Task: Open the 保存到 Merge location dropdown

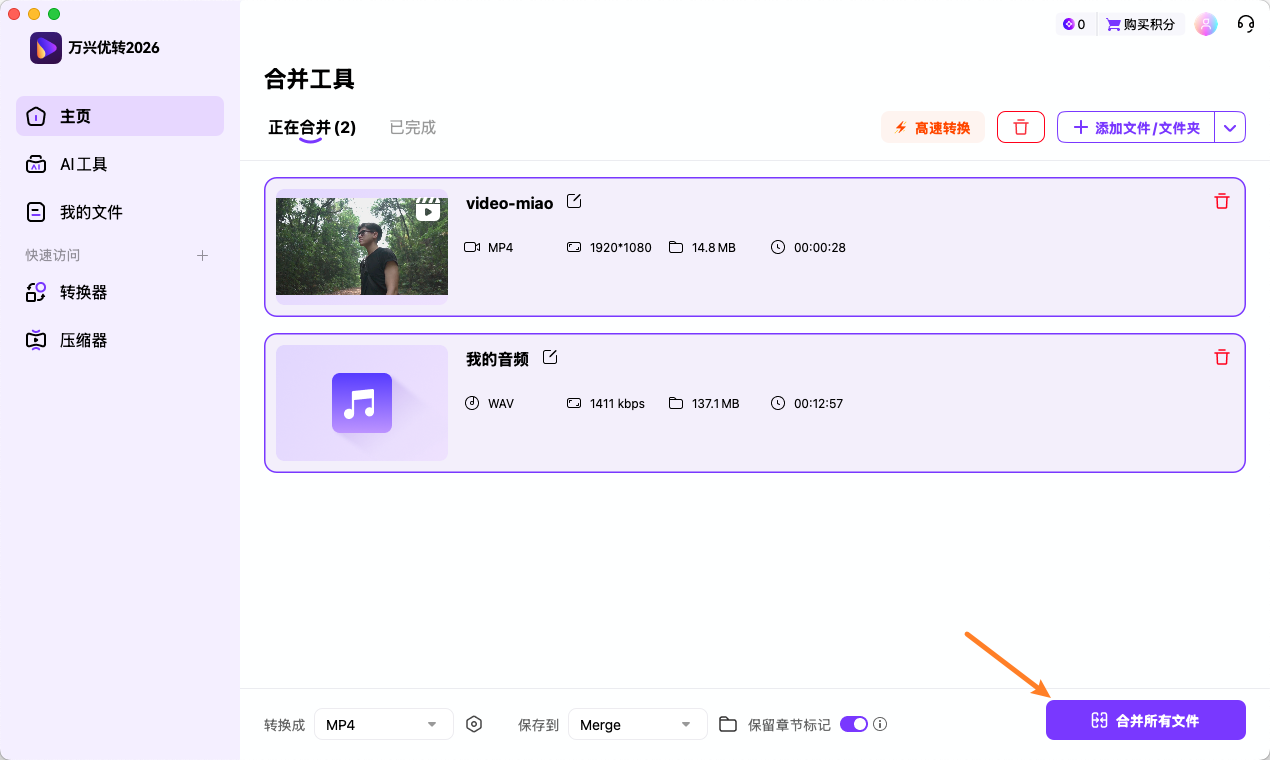Action: click(x=637, y=723)
